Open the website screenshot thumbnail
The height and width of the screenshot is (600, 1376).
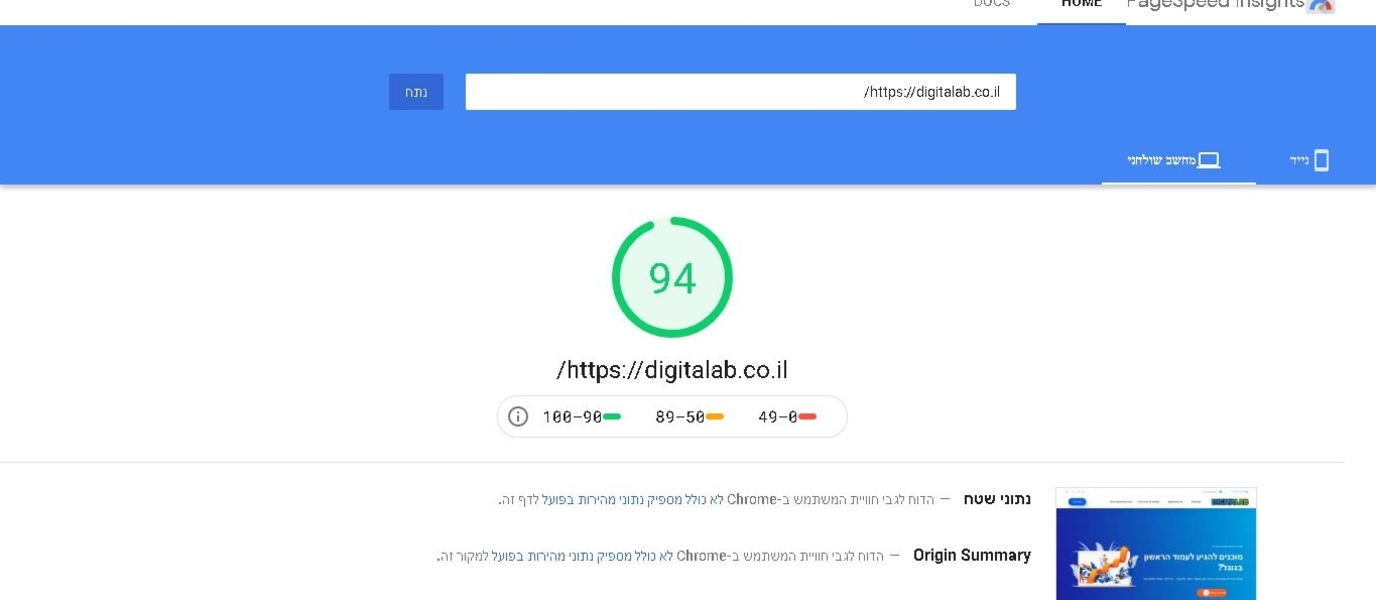(1156, 544)
